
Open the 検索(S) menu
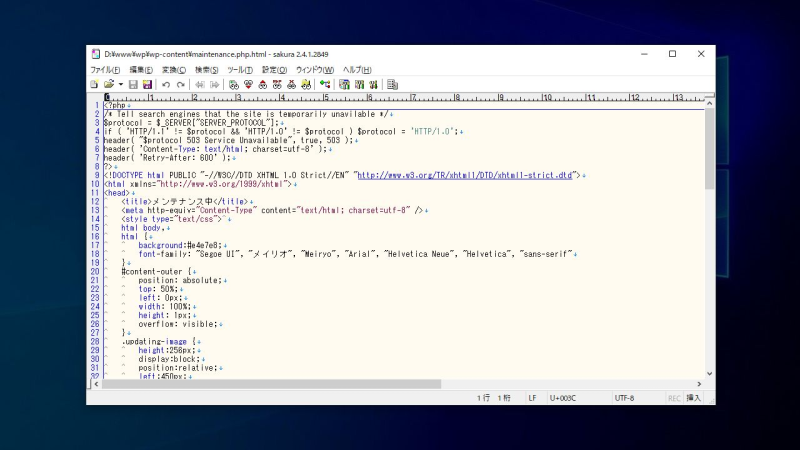click(207, 70)
